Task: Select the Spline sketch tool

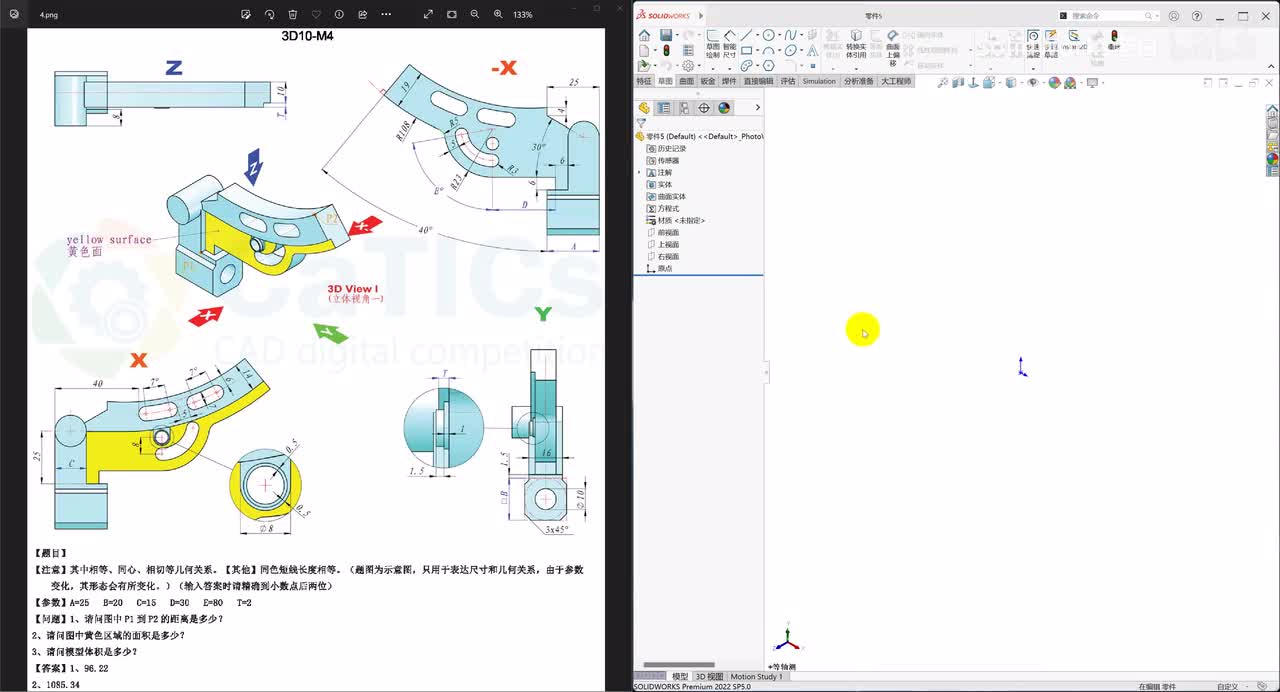Action: click(x=790, y=35)
